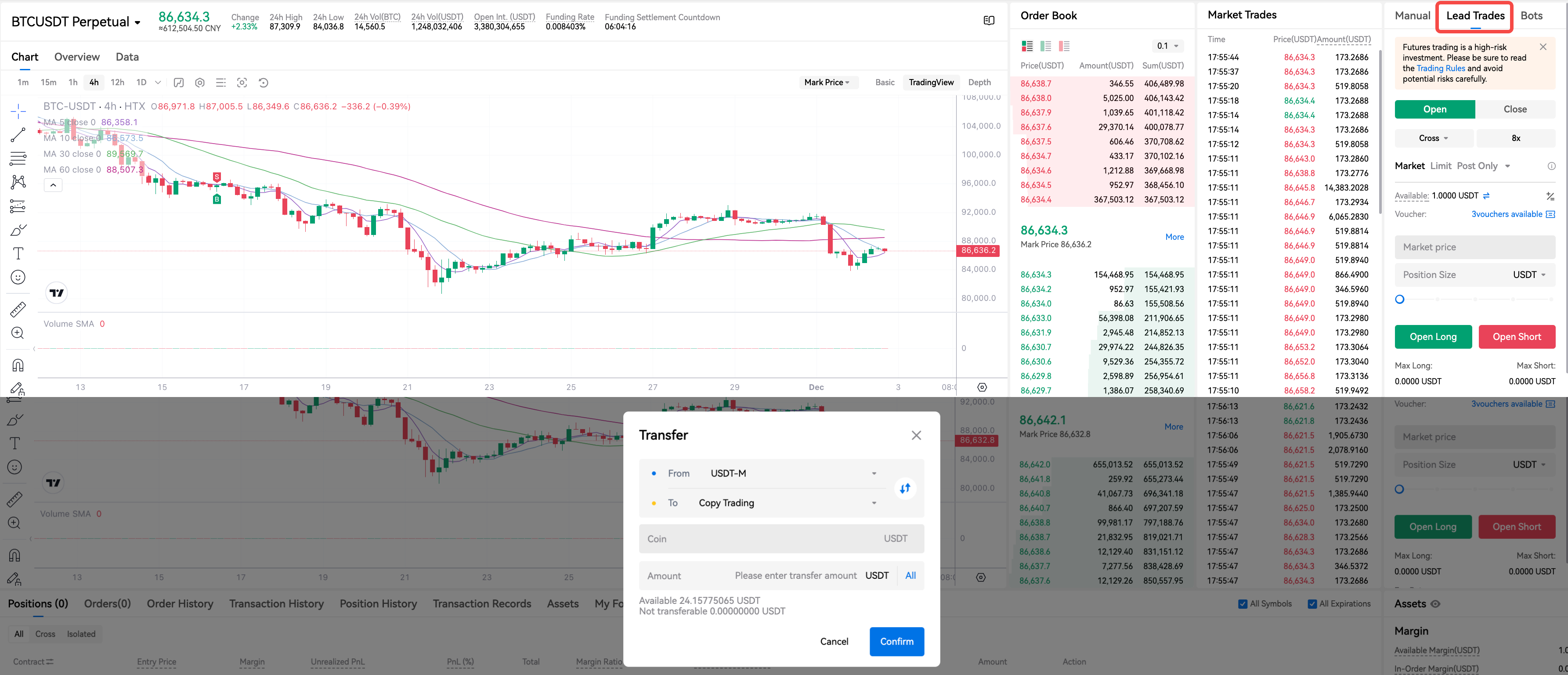Open the emoji sticker tool
1568x675 pixels.
[18, 278]
